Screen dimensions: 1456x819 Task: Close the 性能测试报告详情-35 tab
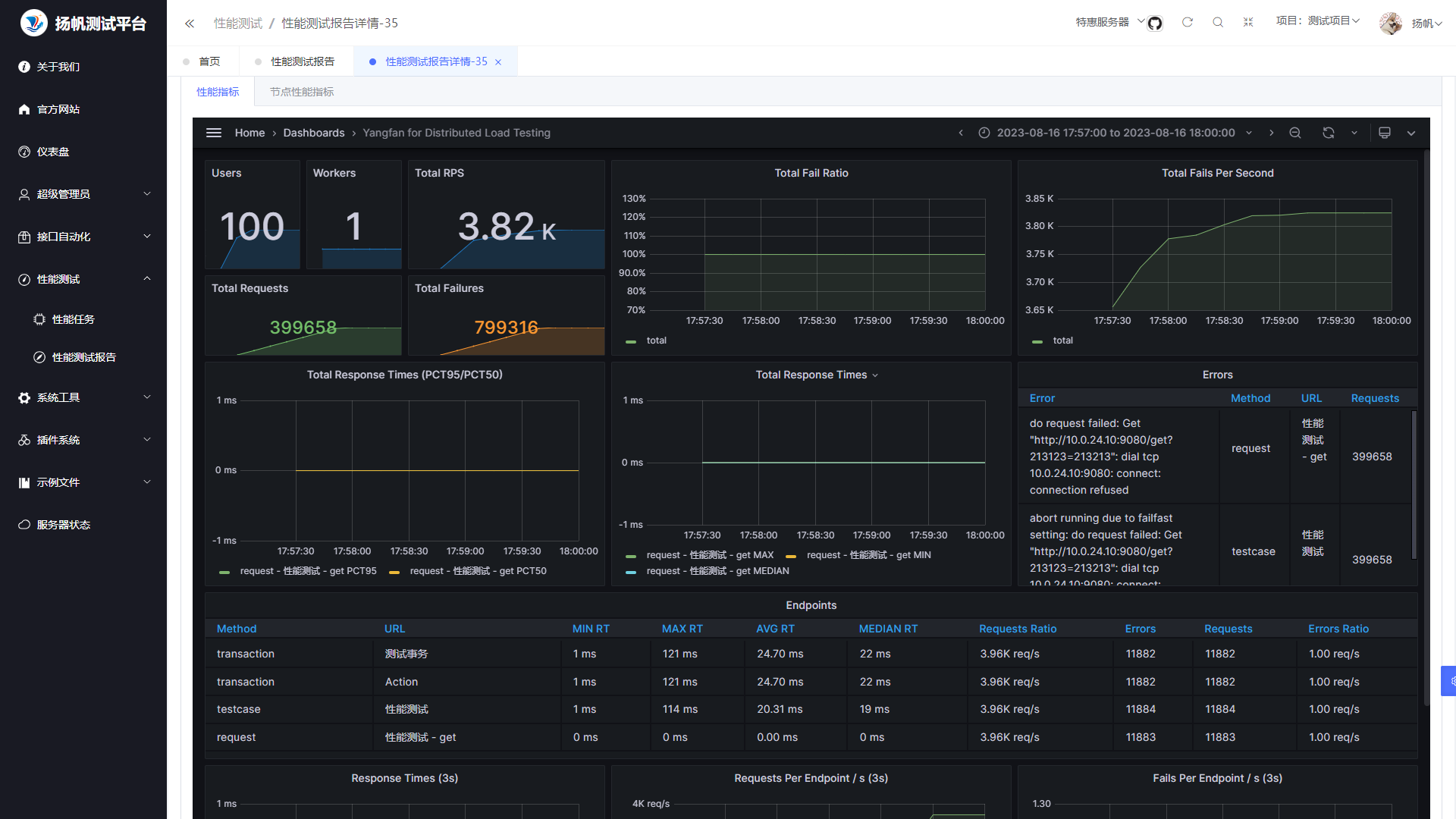pyautogui.click(x=498, y=62)
